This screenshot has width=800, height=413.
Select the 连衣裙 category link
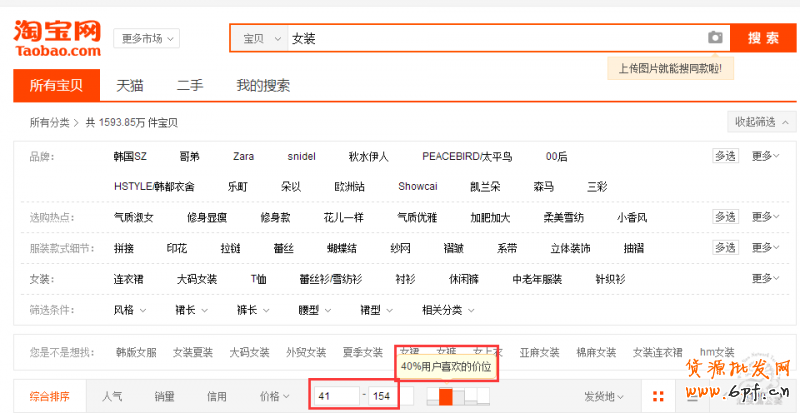pos(129,279)
